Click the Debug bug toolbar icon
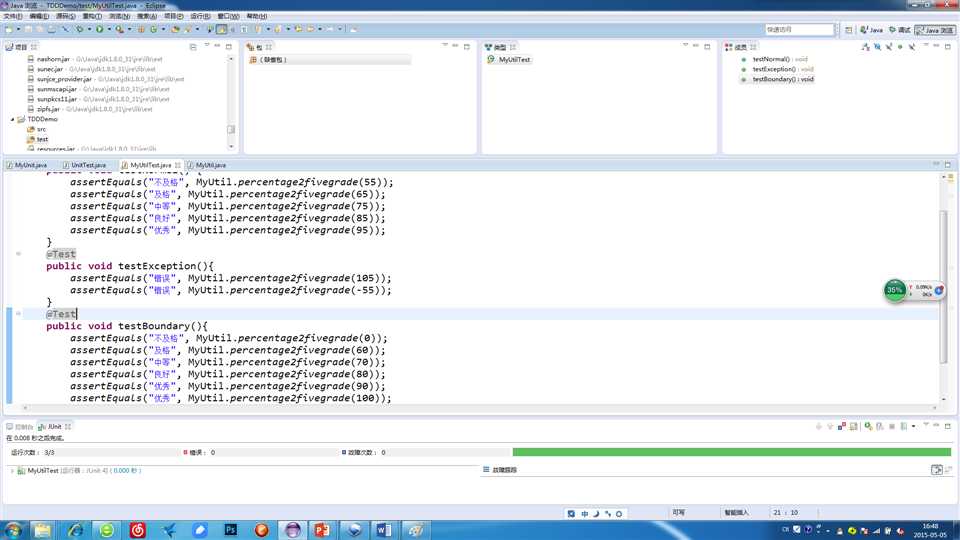960x540 pixels. tap(80, 29)
